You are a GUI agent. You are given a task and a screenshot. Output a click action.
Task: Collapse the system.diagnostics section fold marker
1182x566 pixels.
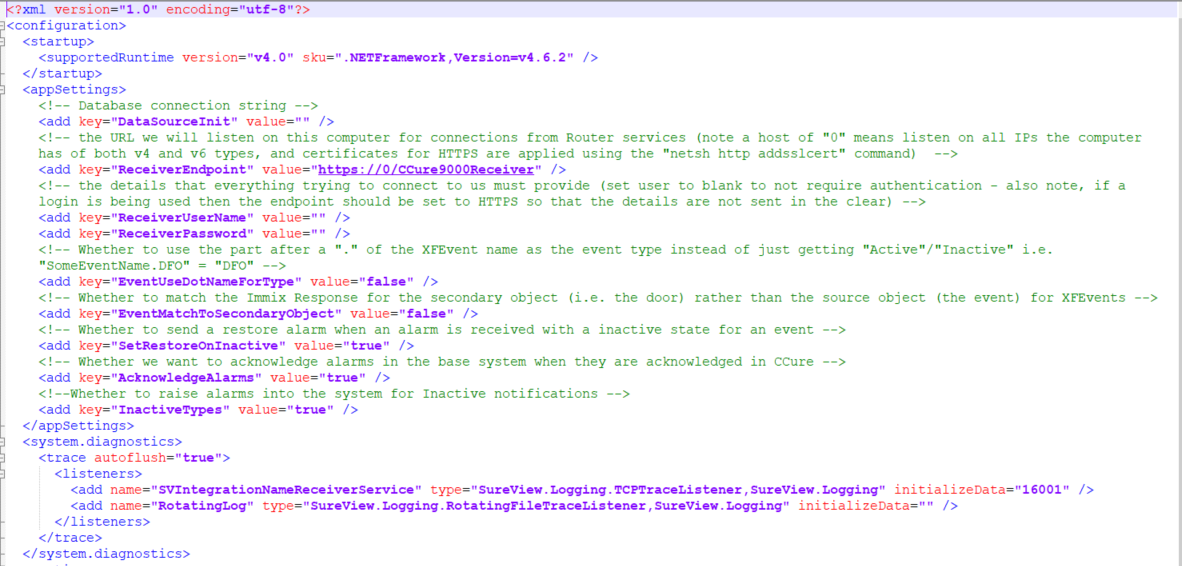[3, 441]
